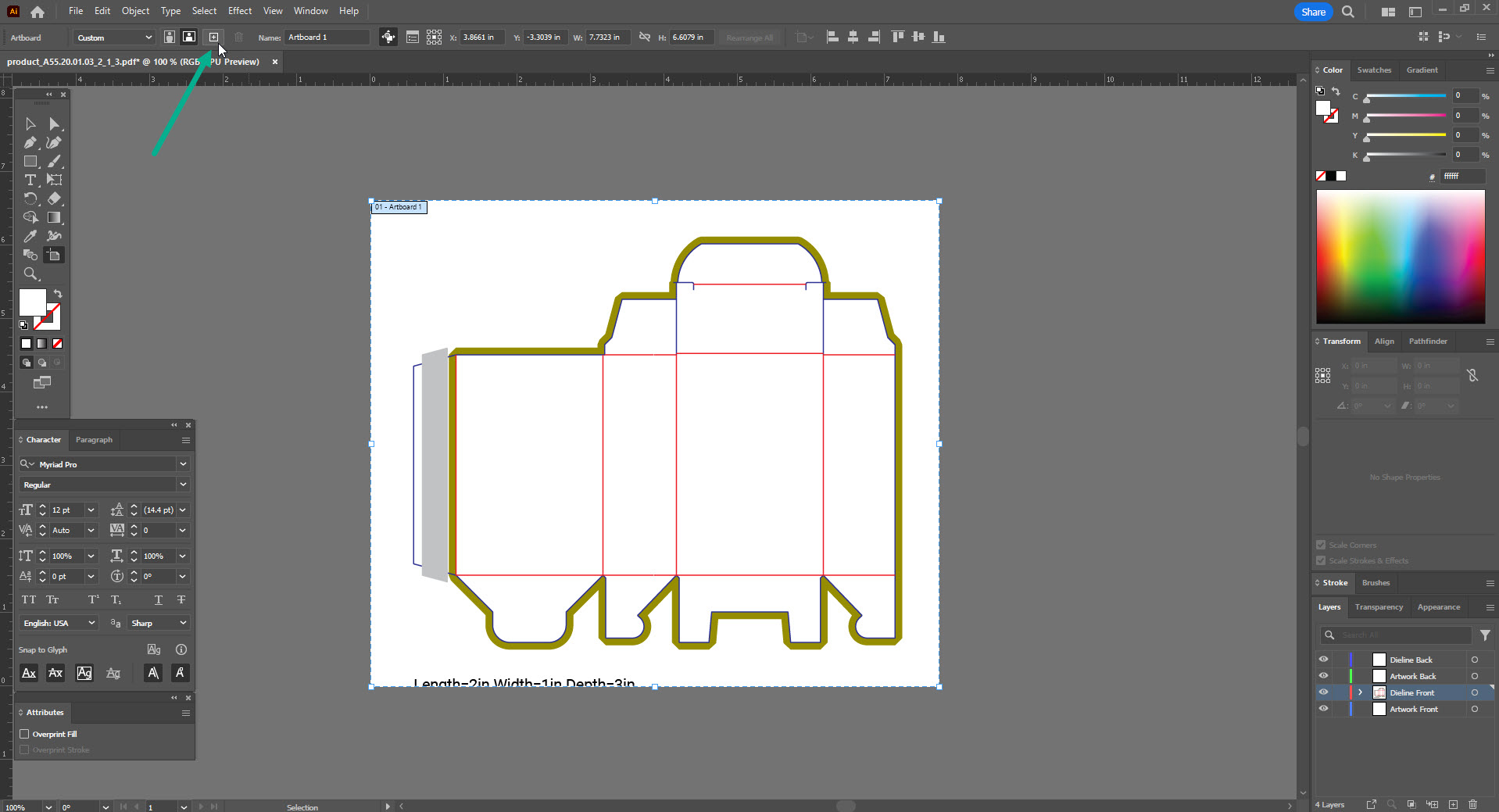This screenshot has width=1499, height=812.
Task: Select the Direct Selection tool
Action: coord(54,124)
